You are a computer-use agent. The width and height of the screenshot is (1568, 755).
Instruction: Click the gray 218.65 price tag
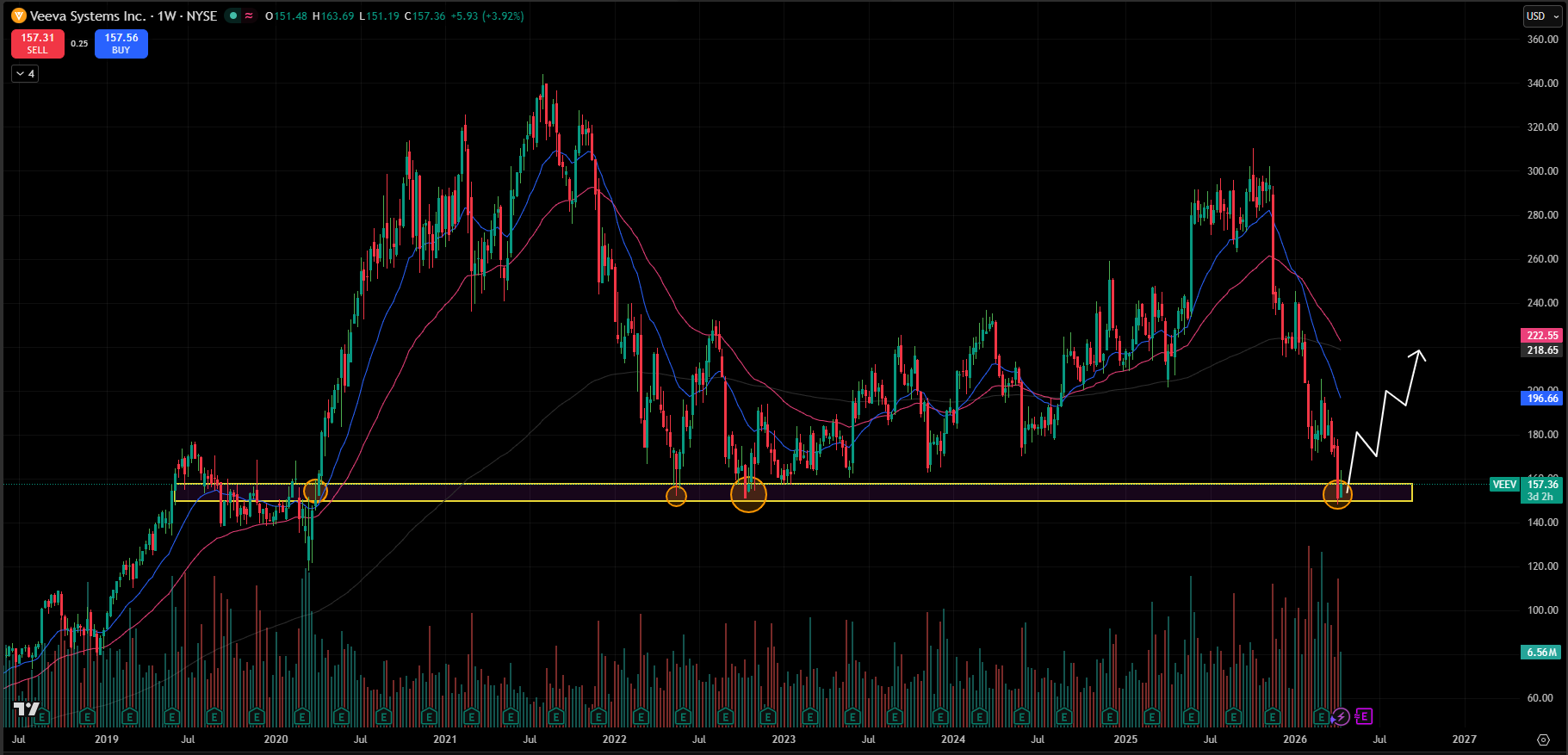[1542, 350]
